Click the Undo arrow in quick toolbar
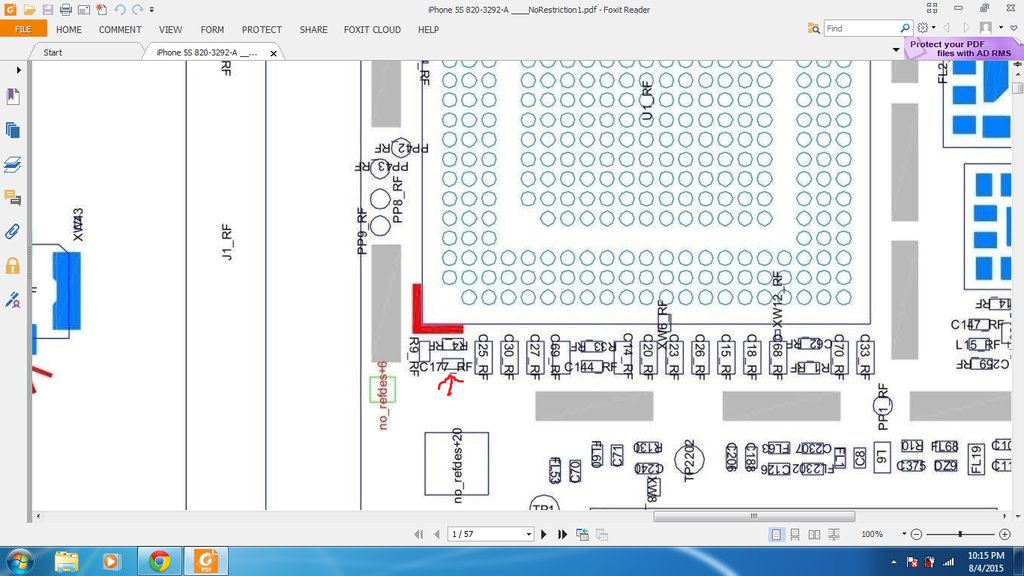 point(120,9)
